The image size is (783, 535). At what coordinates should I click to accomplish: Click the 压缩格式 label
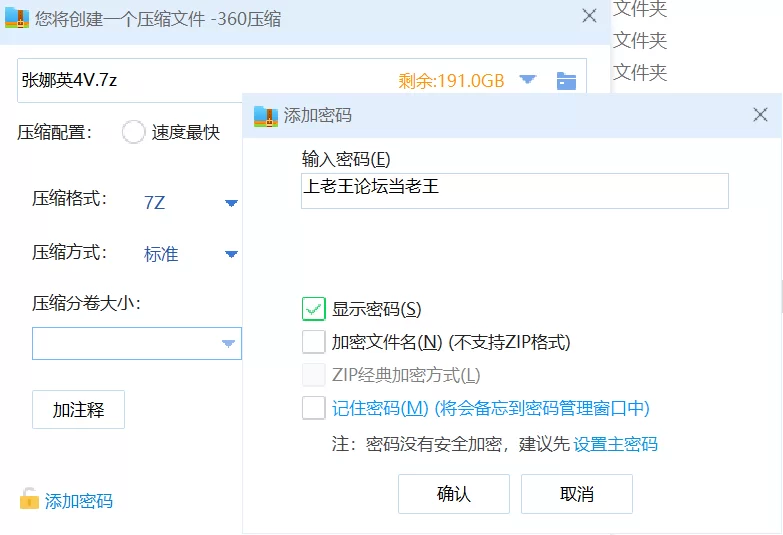(69, 198)
